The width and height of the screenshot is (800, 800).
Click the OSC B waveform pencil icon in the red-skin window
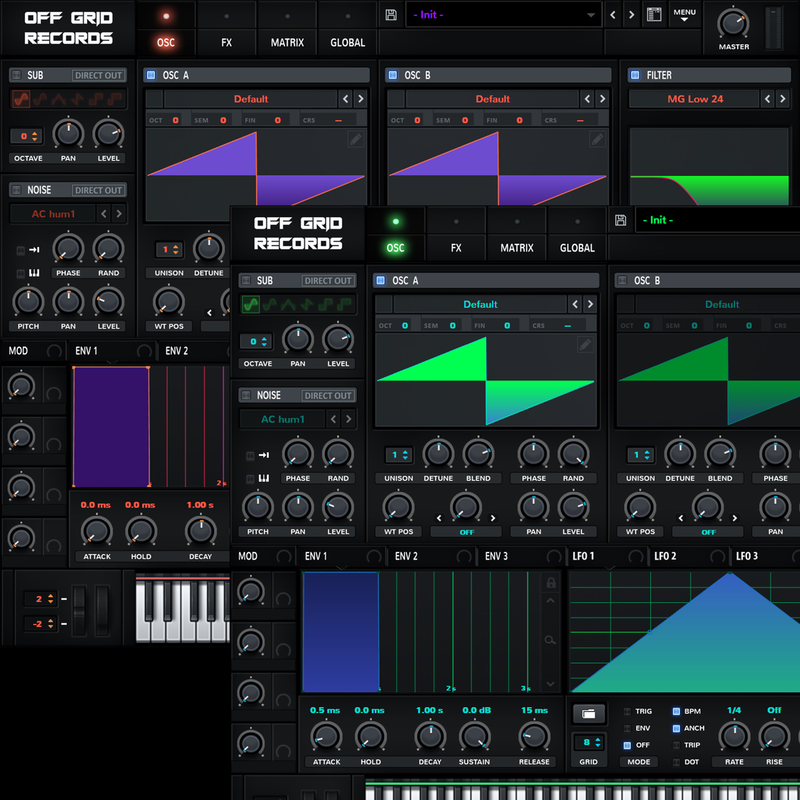[x=597, y=139]
